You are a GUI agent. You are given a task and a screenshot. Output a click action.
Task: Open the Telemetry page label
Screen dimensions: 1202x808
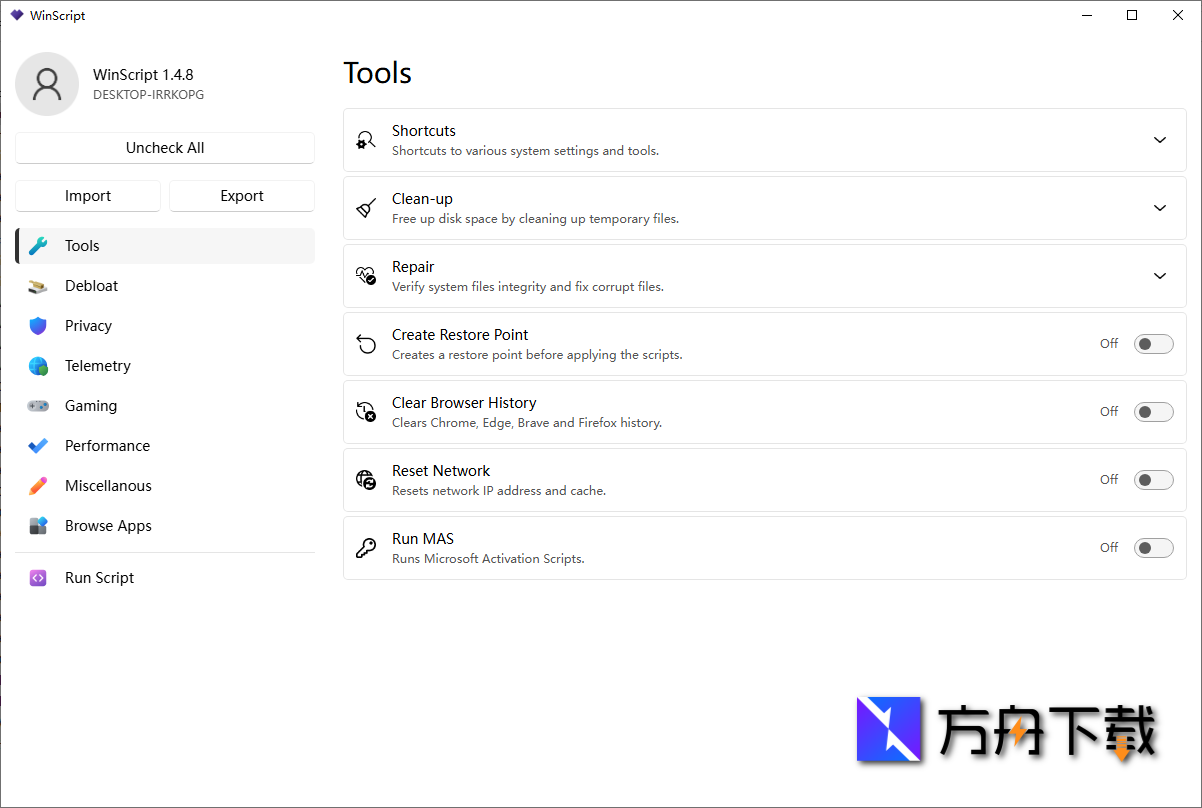[x=98, y=366]
